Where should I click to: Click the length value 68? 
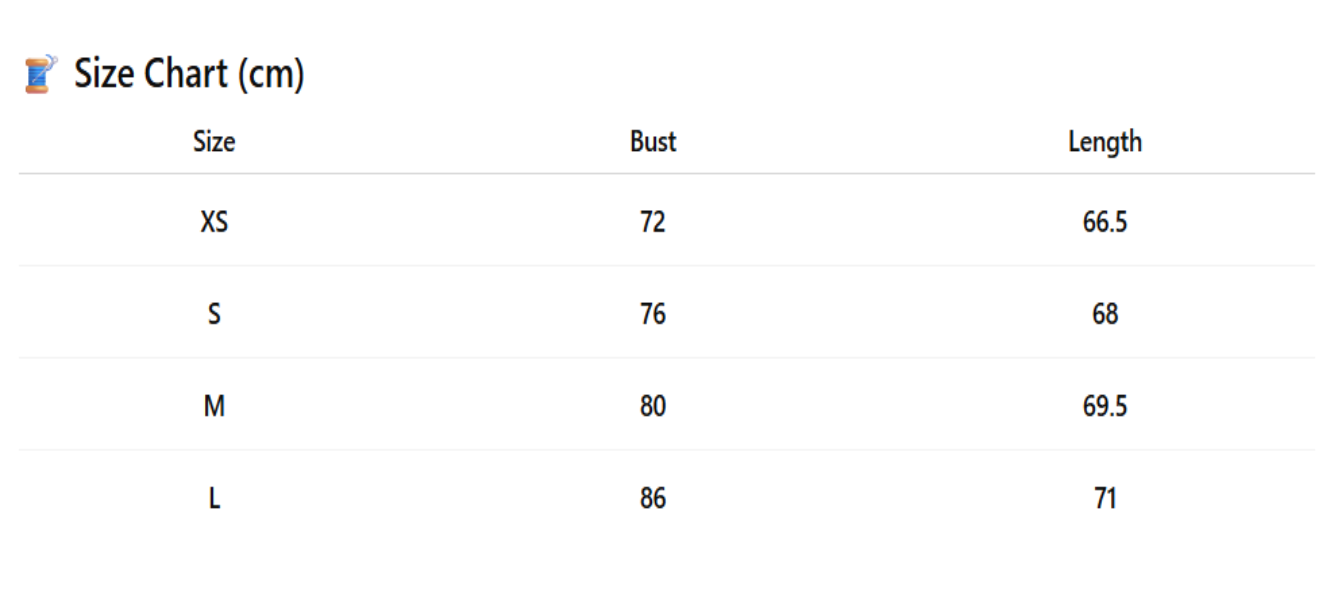point(1105,314)
